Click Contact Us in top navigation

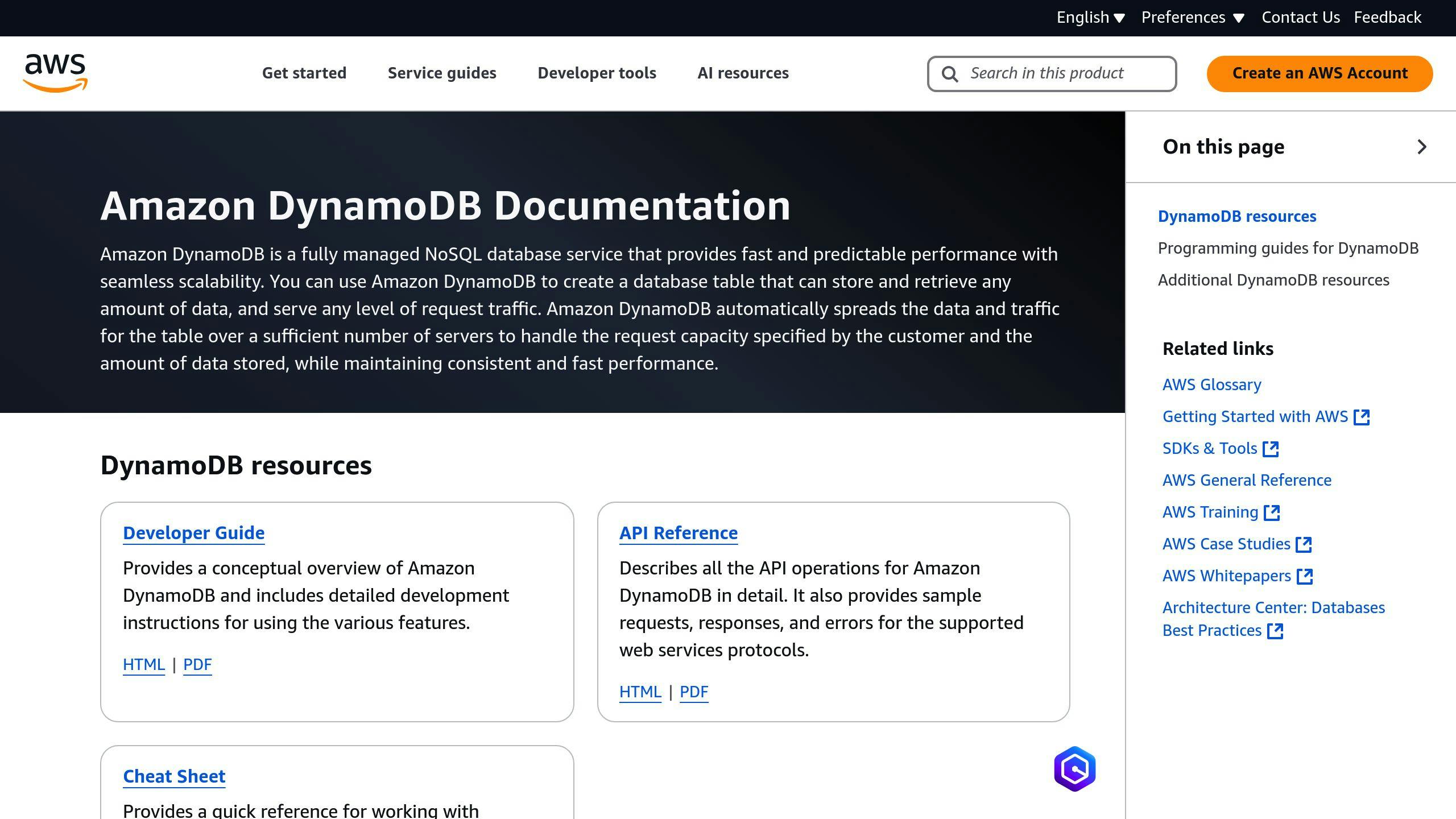(x=1300, y=17)
